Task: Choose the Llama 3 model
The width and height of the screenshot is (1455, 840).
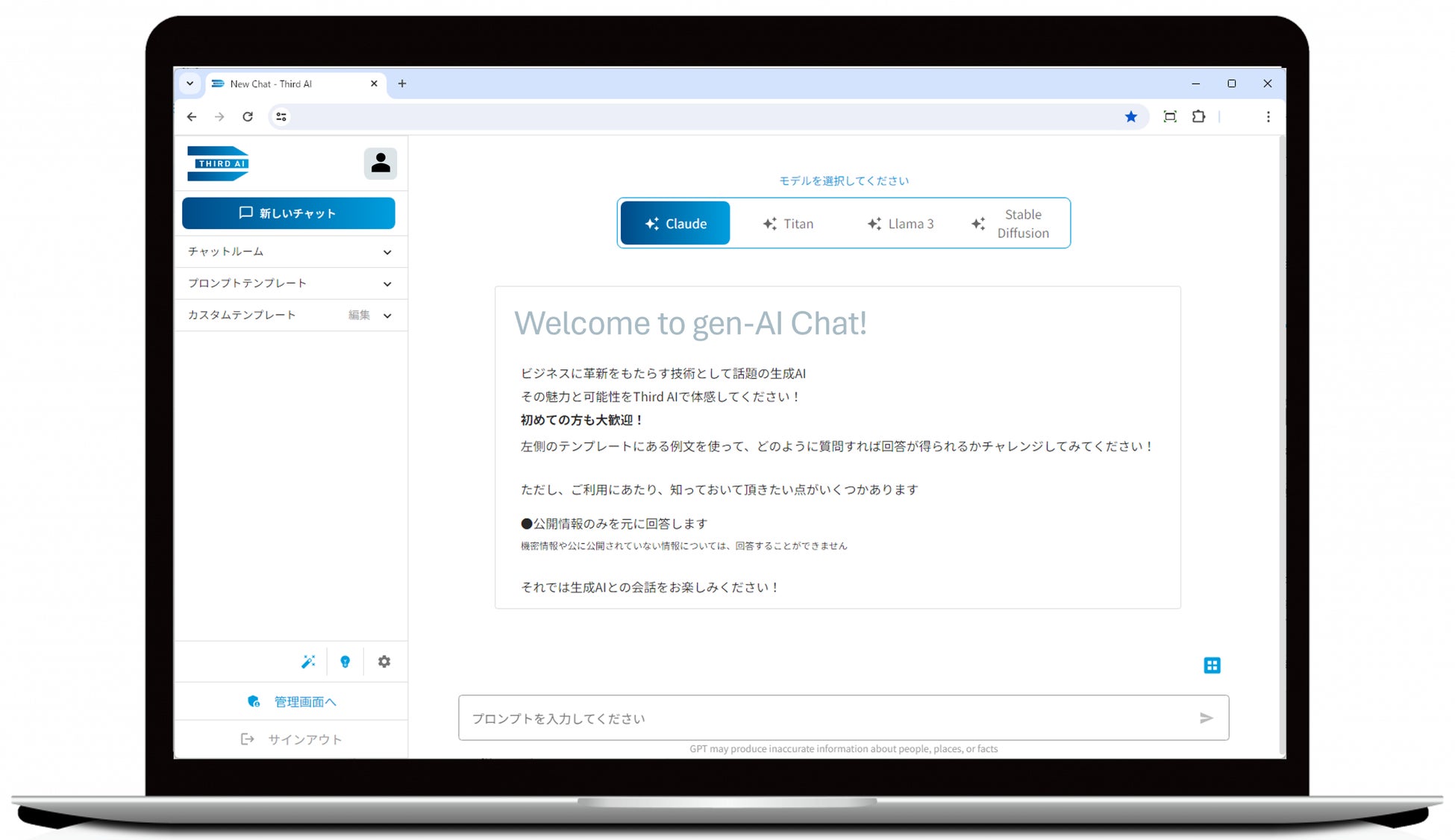Action: point(900,223)
